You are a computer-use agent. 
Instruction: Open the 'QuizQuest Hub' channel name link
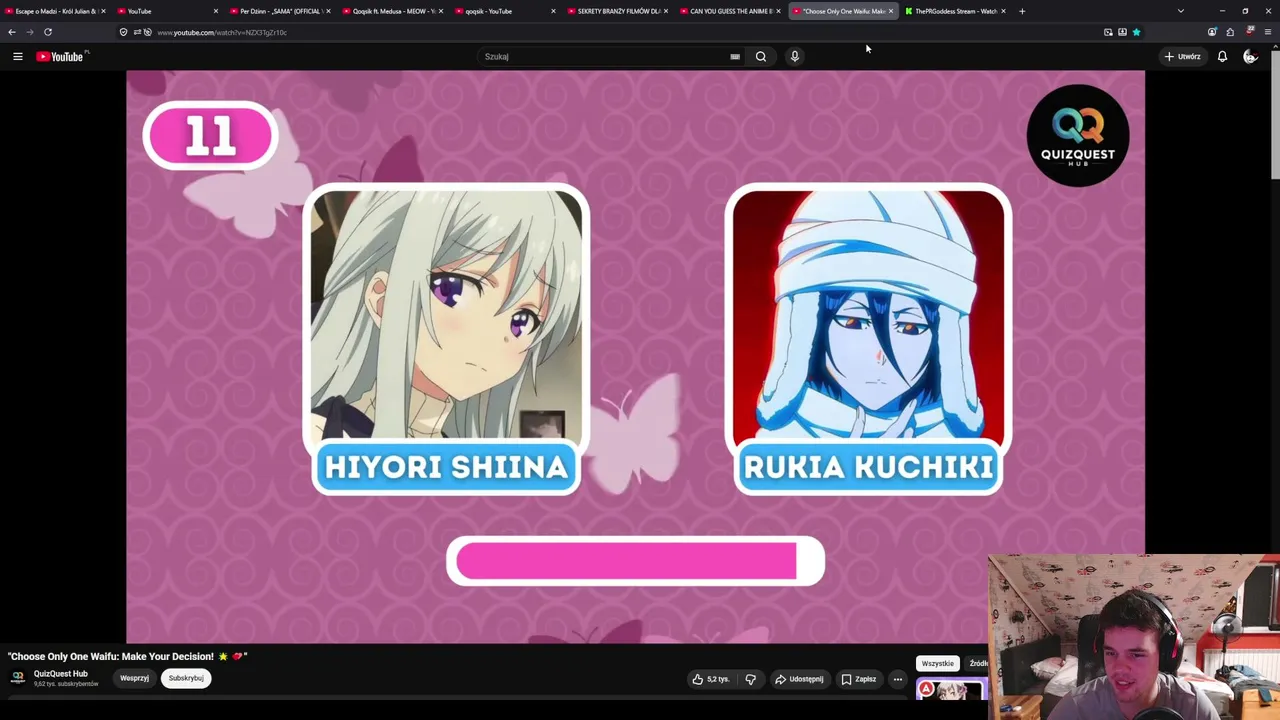(x=61, y=674)
